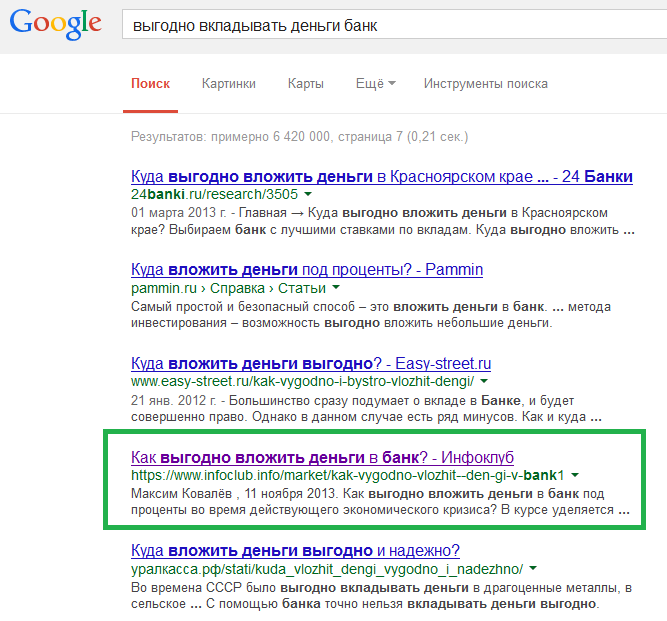The image size is (667, 621).
Task: Click snippet dated 21 янв. 2012
Action: pyautogui.click(x=366, y=409)
